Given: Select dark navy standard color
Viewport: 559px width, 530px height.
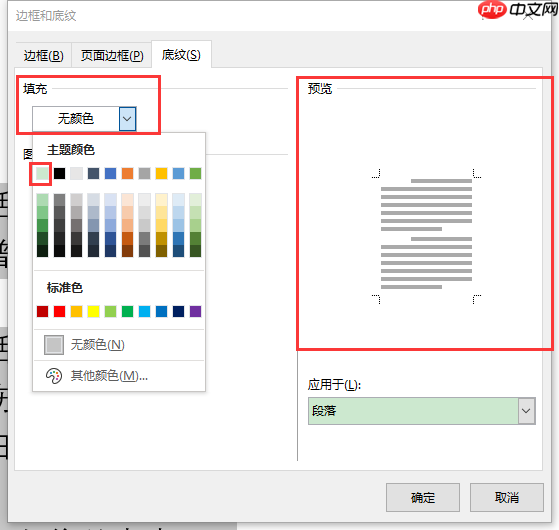Looking at the screenshot, I should 179,312.
